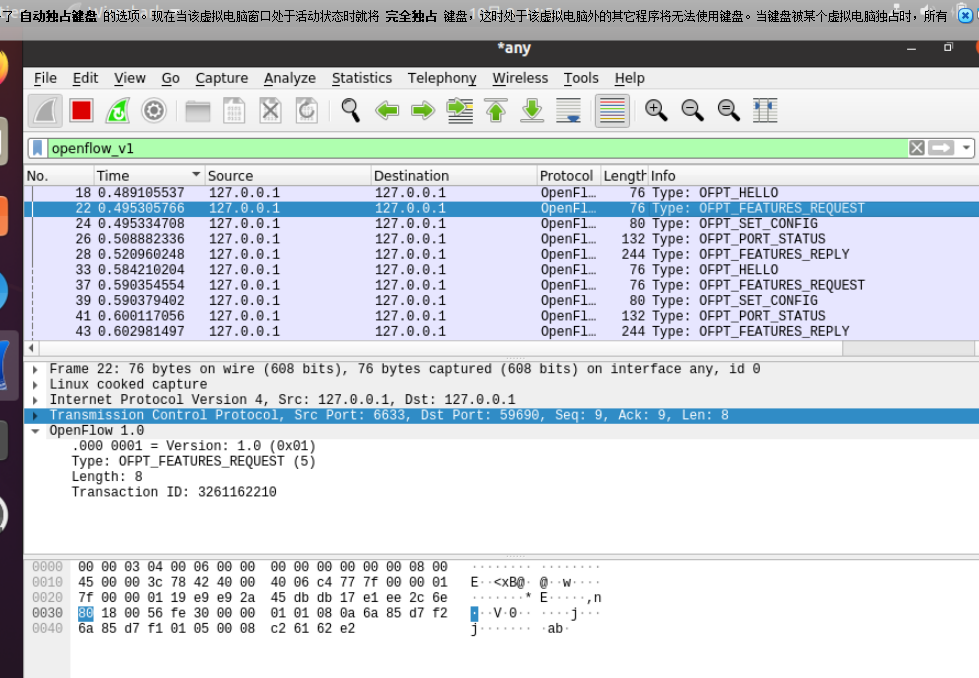
Task: Expand Transmission Control Protocol row
Action: [x=36, y=415]
